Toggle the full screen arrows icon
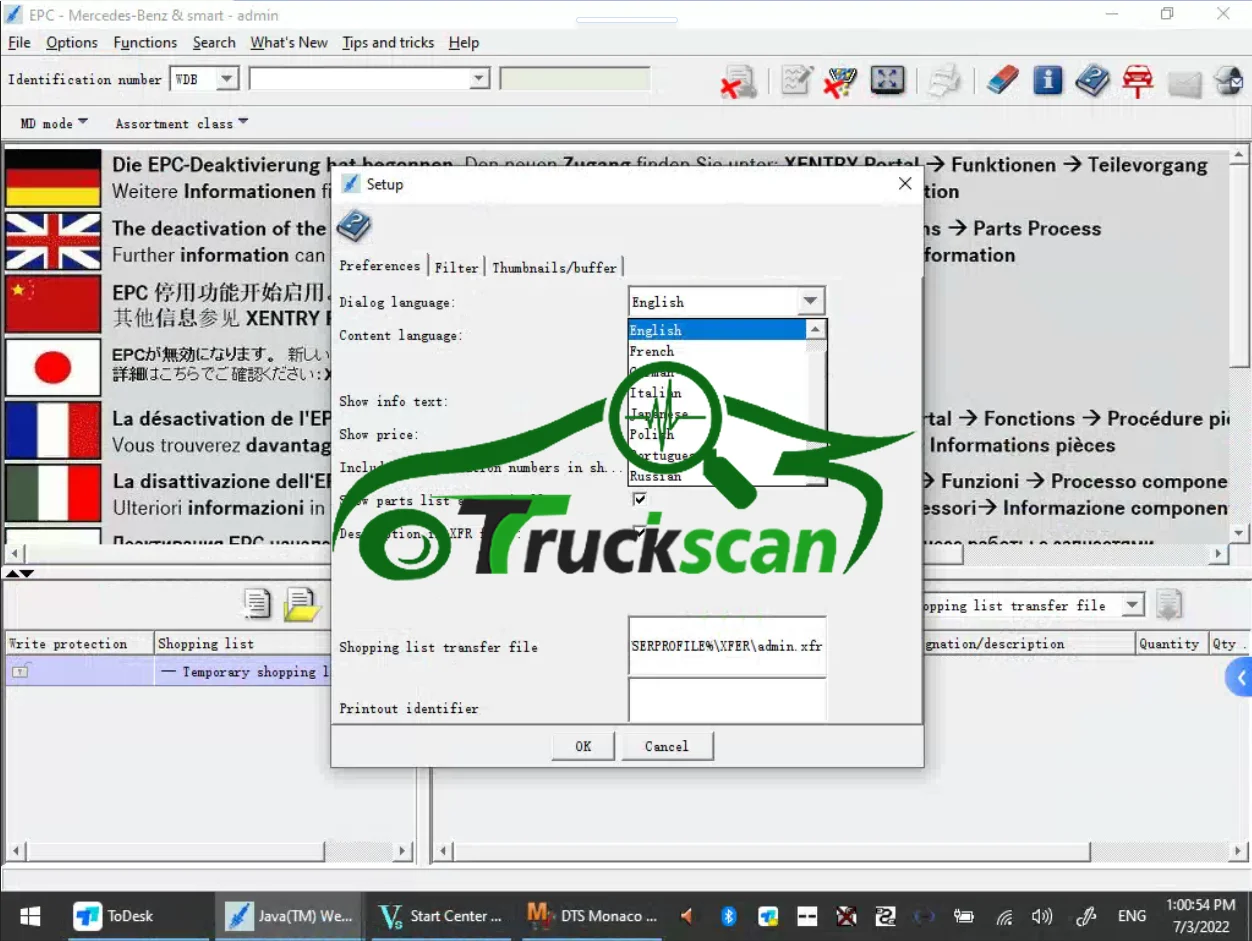The image size is (1252, 941). pos(888,80)
